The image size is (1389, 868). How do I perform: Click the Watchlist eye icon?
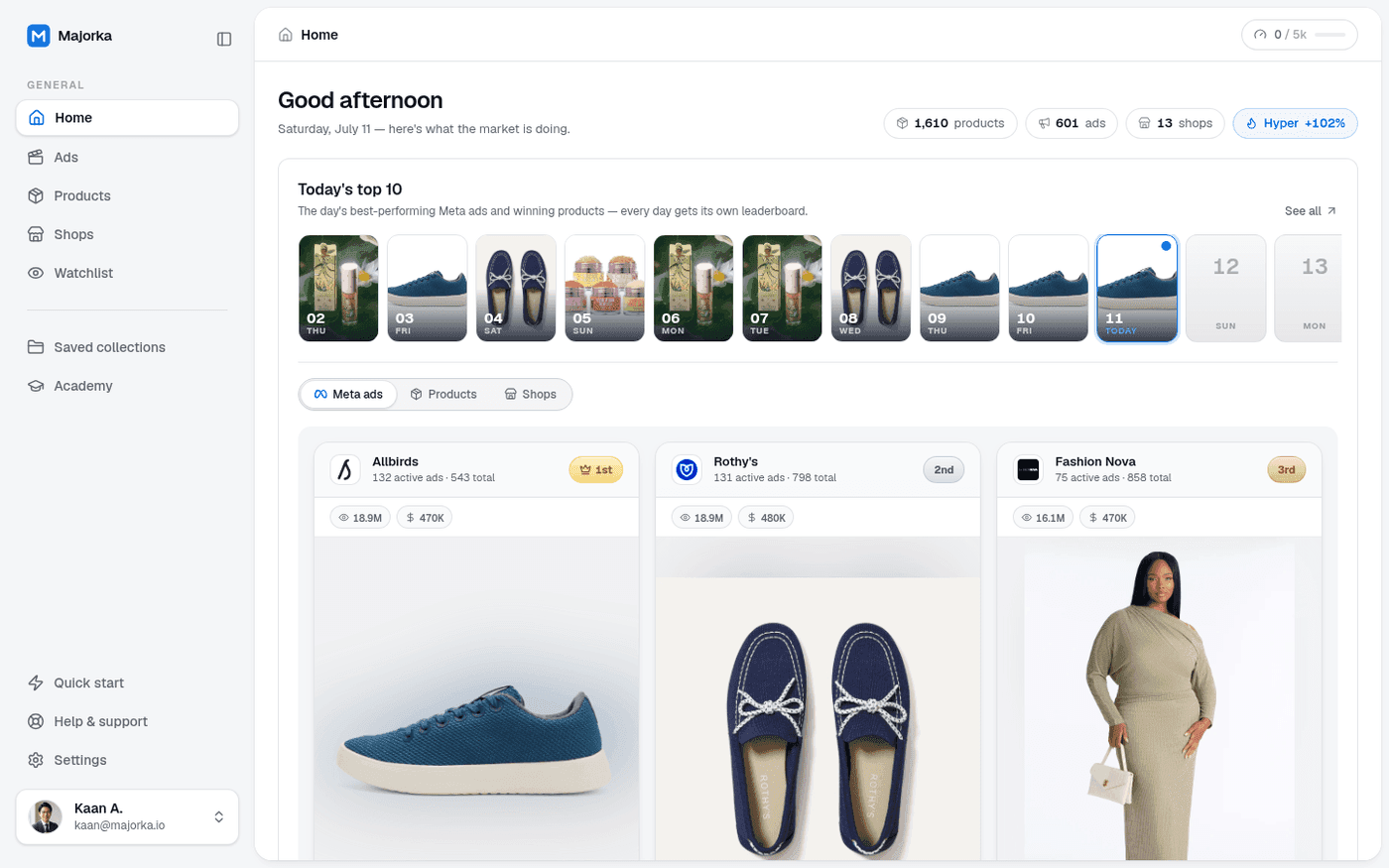coord(36,273)
